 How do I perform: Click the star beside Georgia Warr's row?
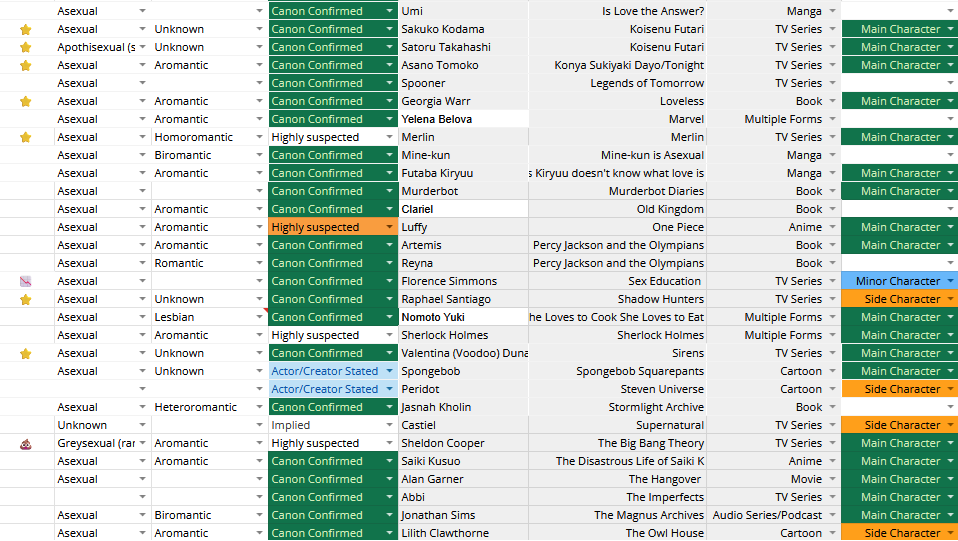tap(26, 102)
